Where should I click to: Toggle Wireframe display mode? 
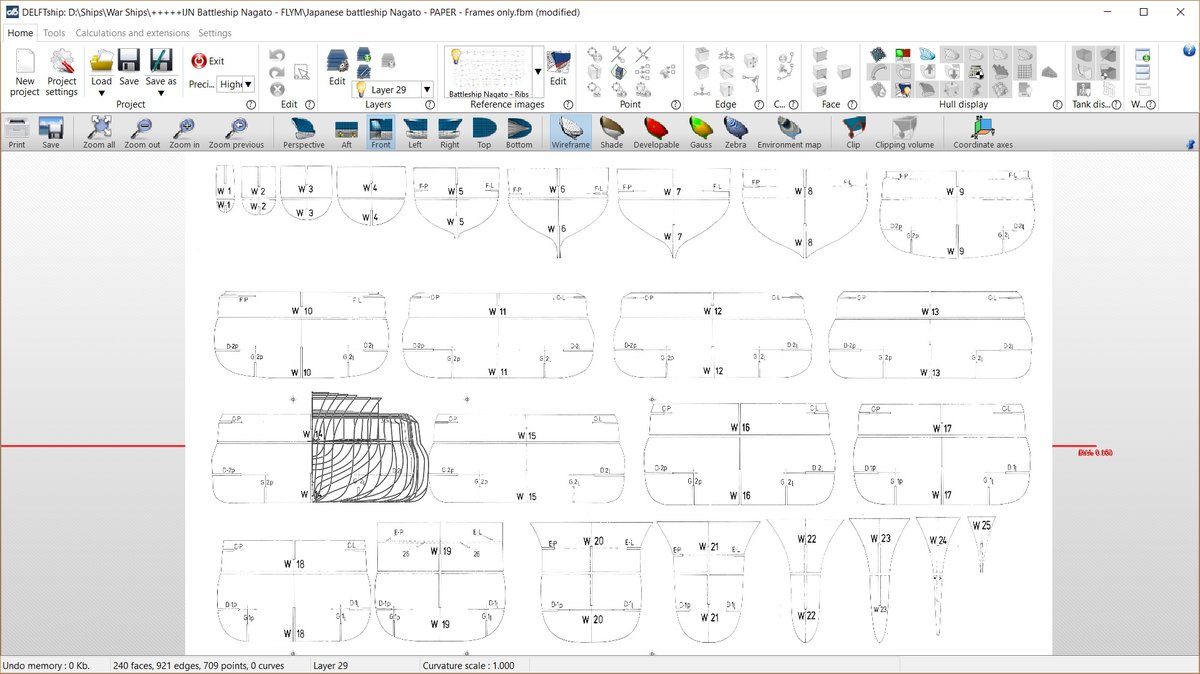point(570,131)
